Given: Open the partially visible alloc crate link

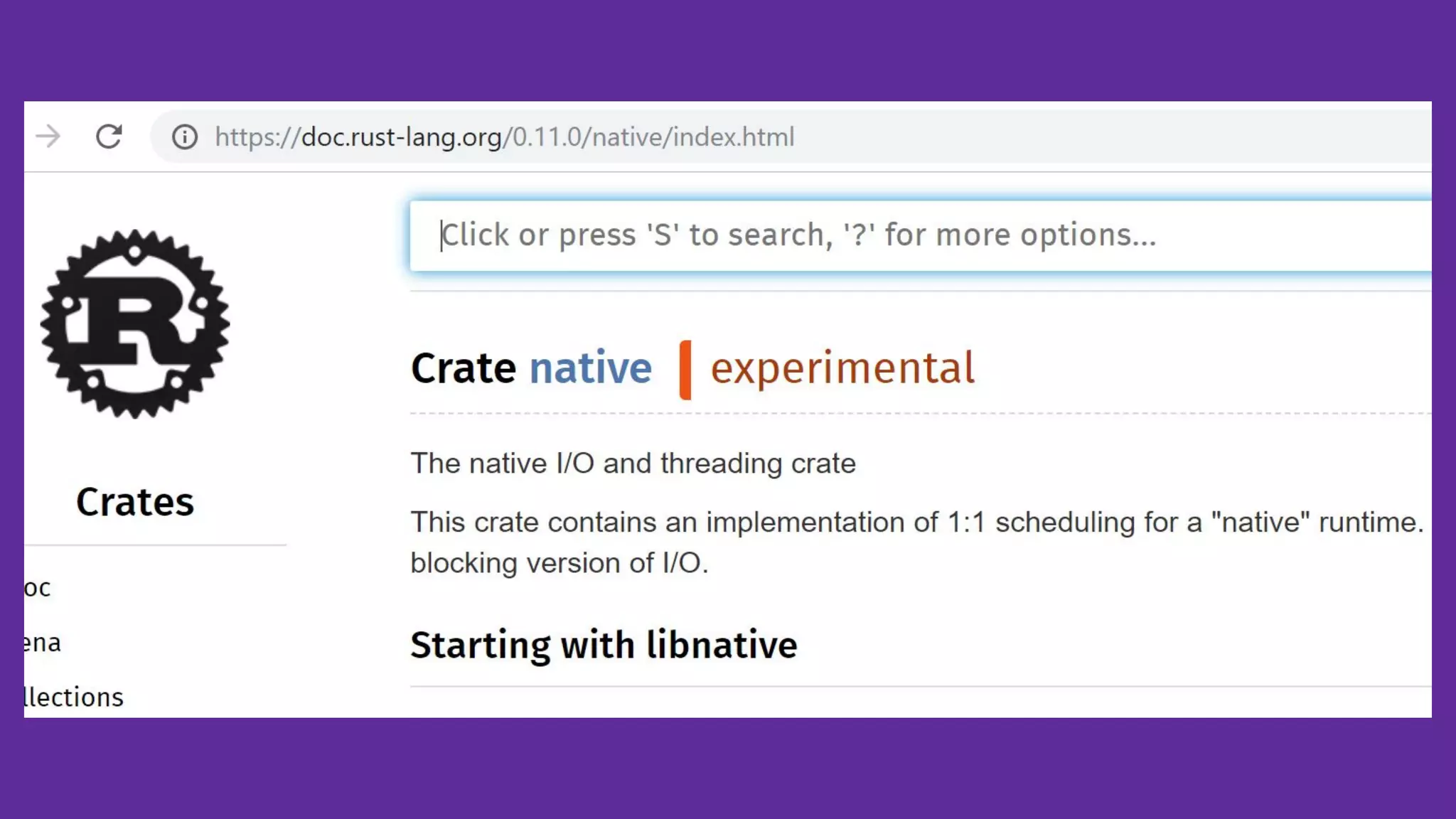Looking at the screenshot, I should 37,588.
